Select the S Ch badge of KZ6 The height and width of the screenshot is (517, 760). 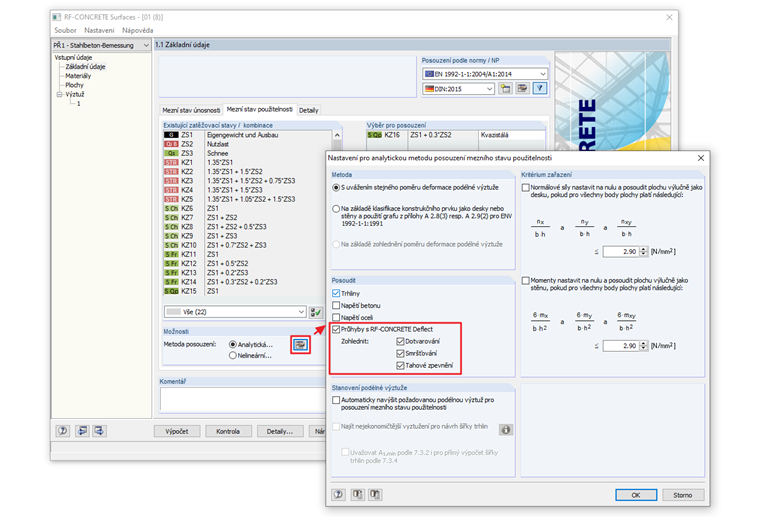click(x=171, y=208)
